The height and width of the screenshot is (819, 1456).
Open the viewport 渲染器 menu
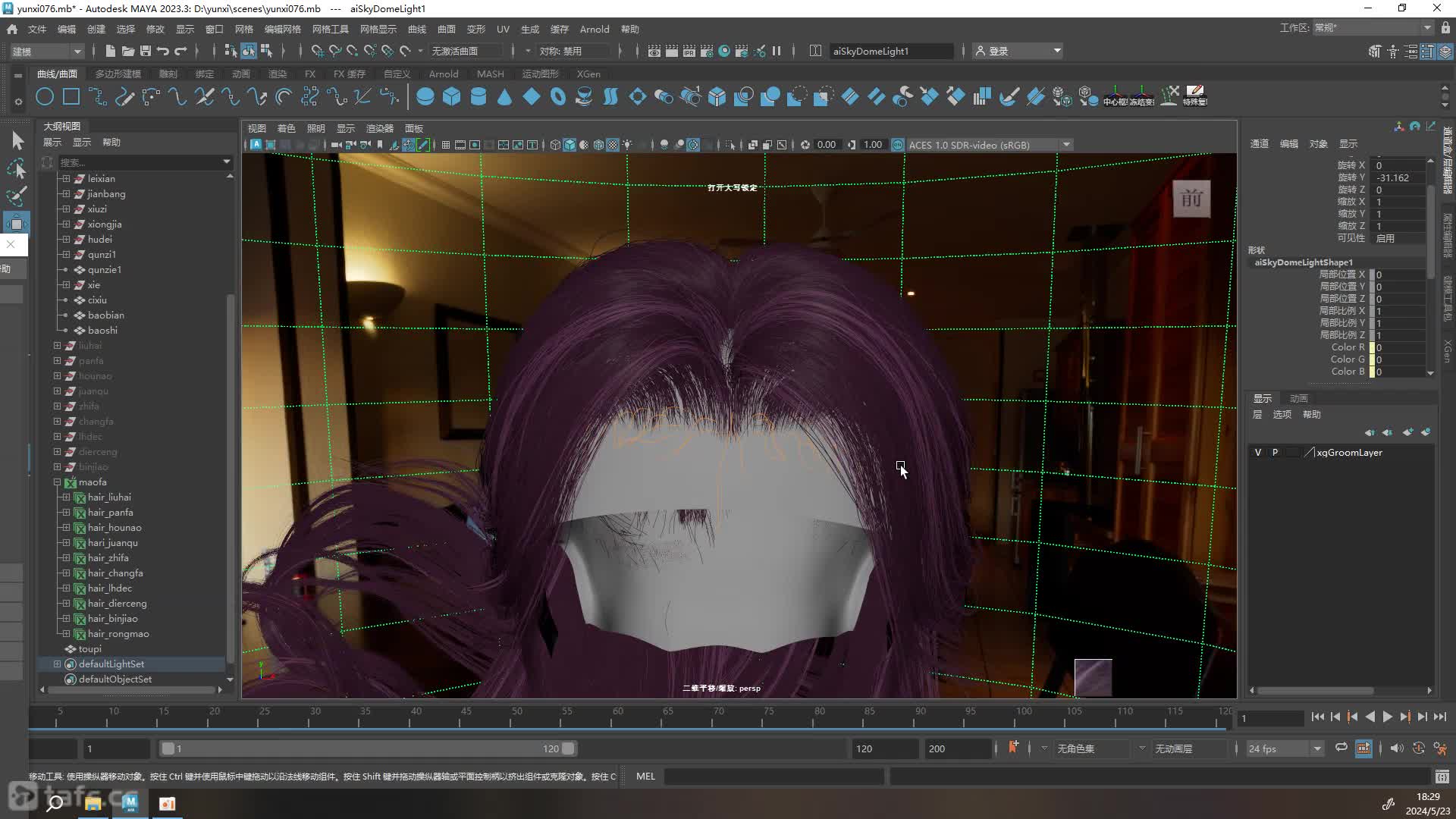click(x=380, y=128)
